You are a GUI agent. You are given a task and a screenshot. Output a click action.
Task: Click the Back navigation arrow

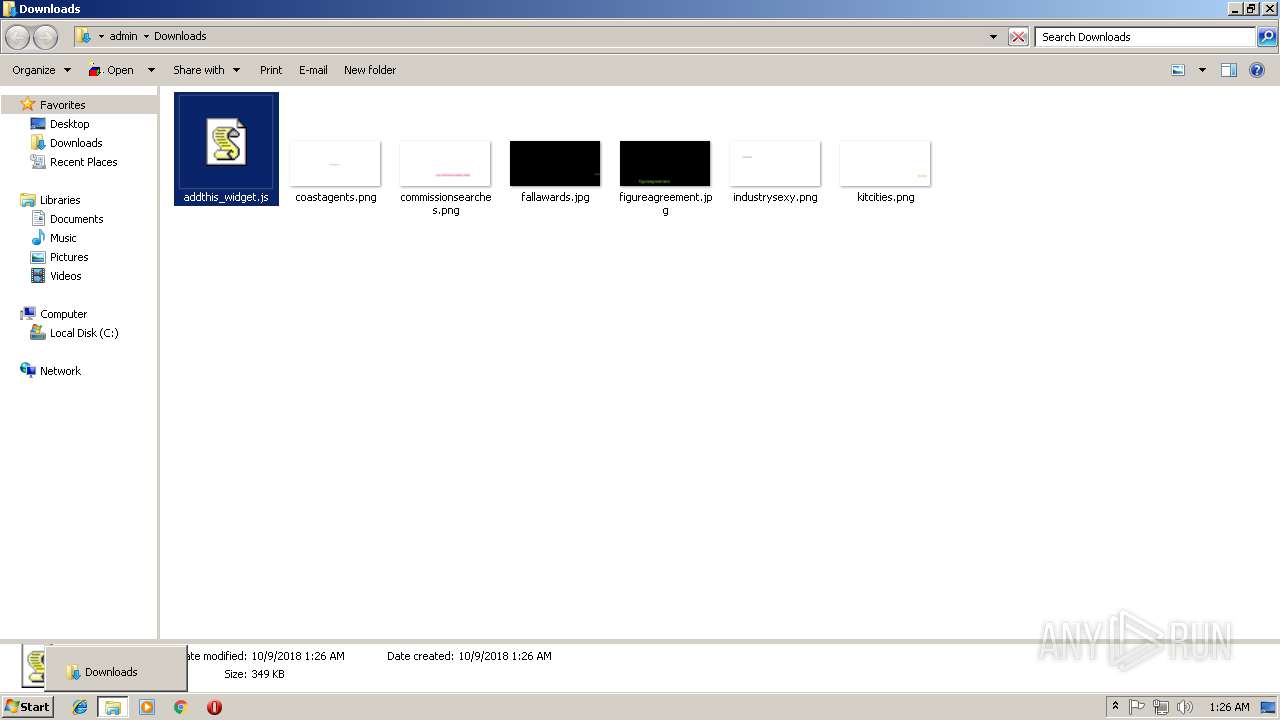coord(18,37)
